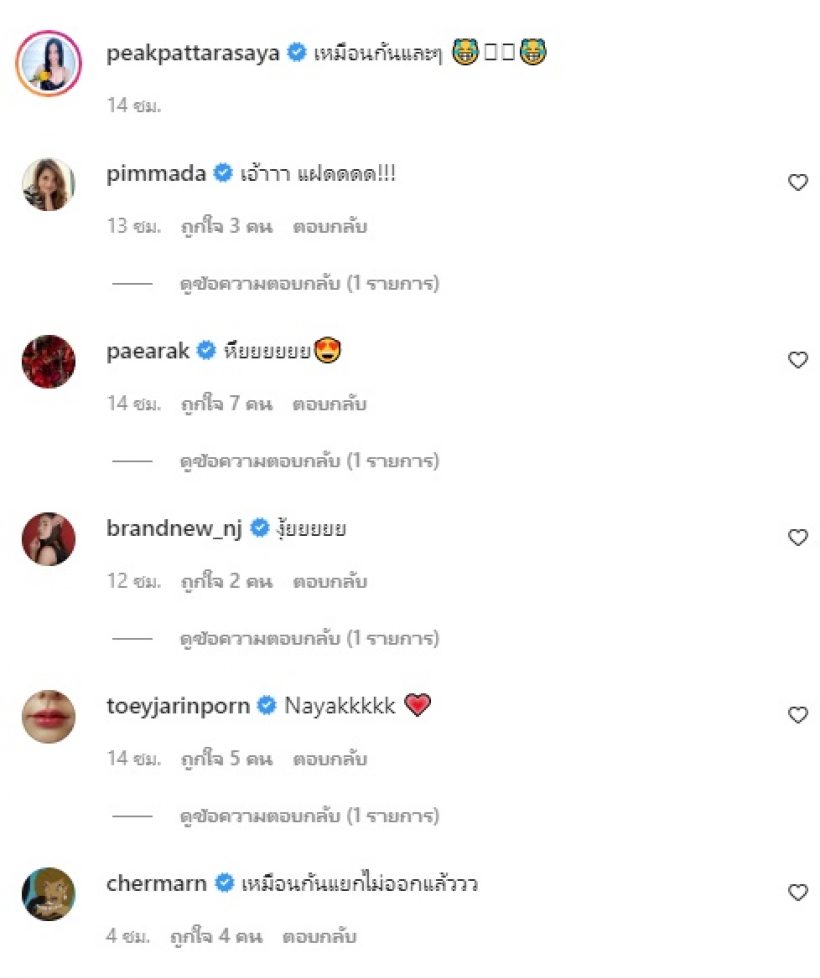Open chermarn's profile picture
The width and height of the screenshot is (820, 978).
click(49, 893)
